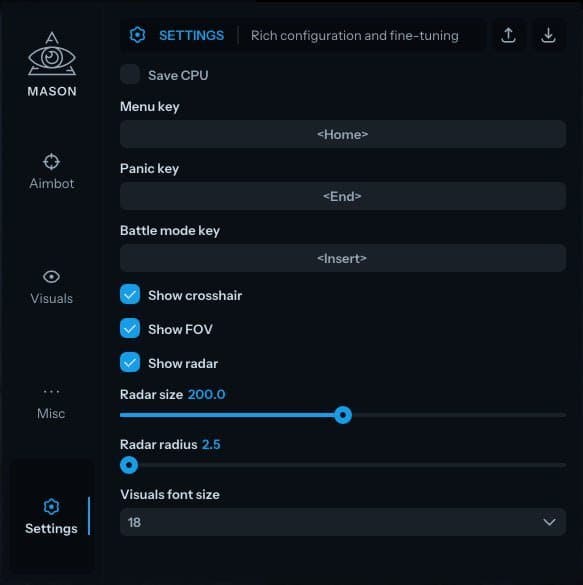
Task: Click the header gear icon beside SETTINGS
Action: click(137, 35)
